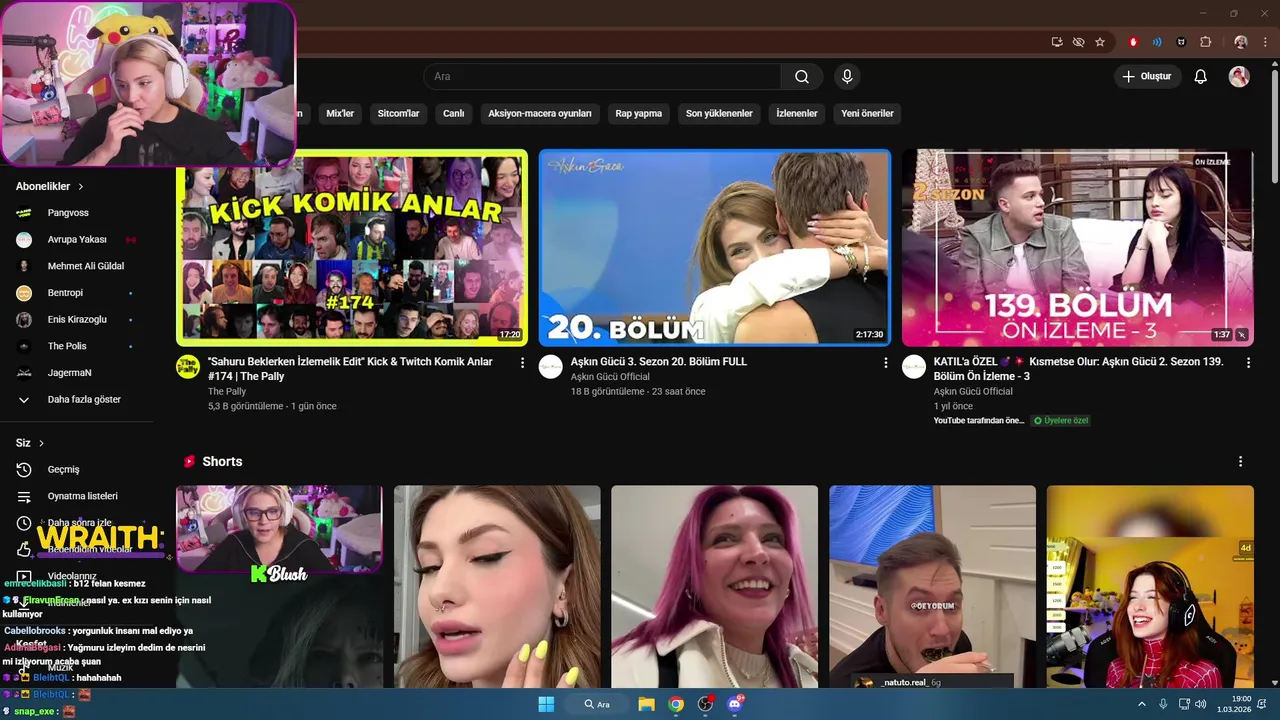The image size is (1280, 720).
Task: Expand the Siz section chevron
Action: (x=41, y=443)
